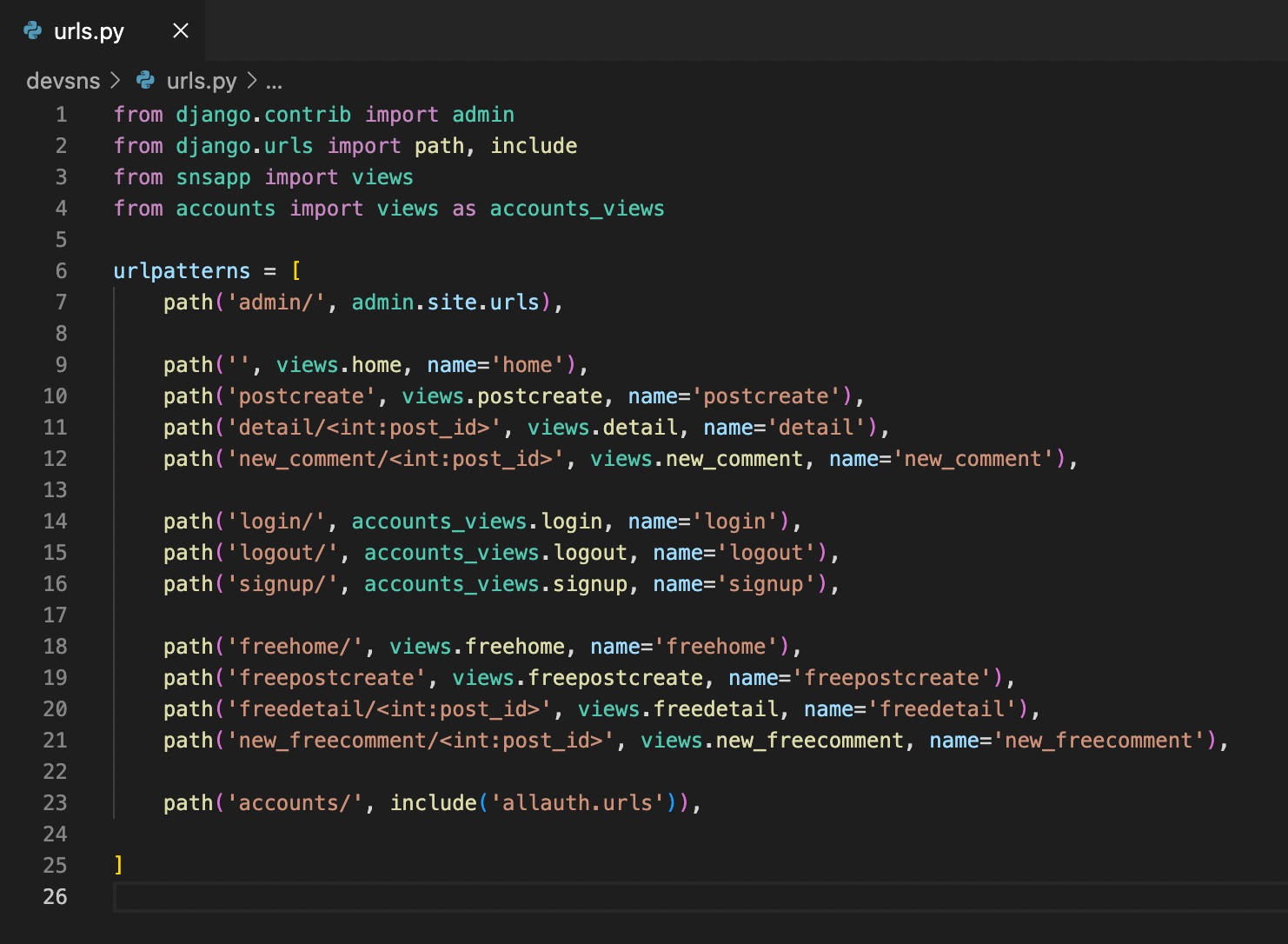This screenshot has height=944, width=1288.
Task: Click the Python icon in urls.py tab
Action: click(33, 31)
